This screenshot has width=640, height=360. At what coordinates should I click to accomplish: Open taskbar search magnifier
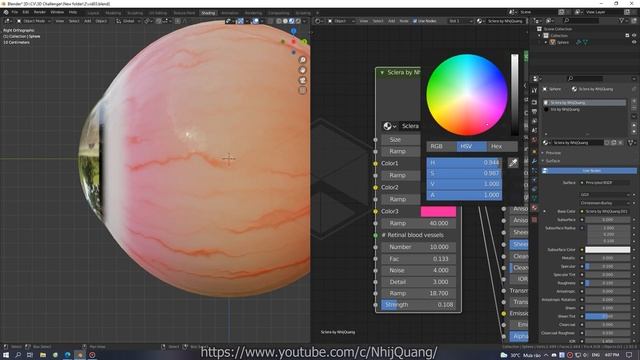coord(18,355)
